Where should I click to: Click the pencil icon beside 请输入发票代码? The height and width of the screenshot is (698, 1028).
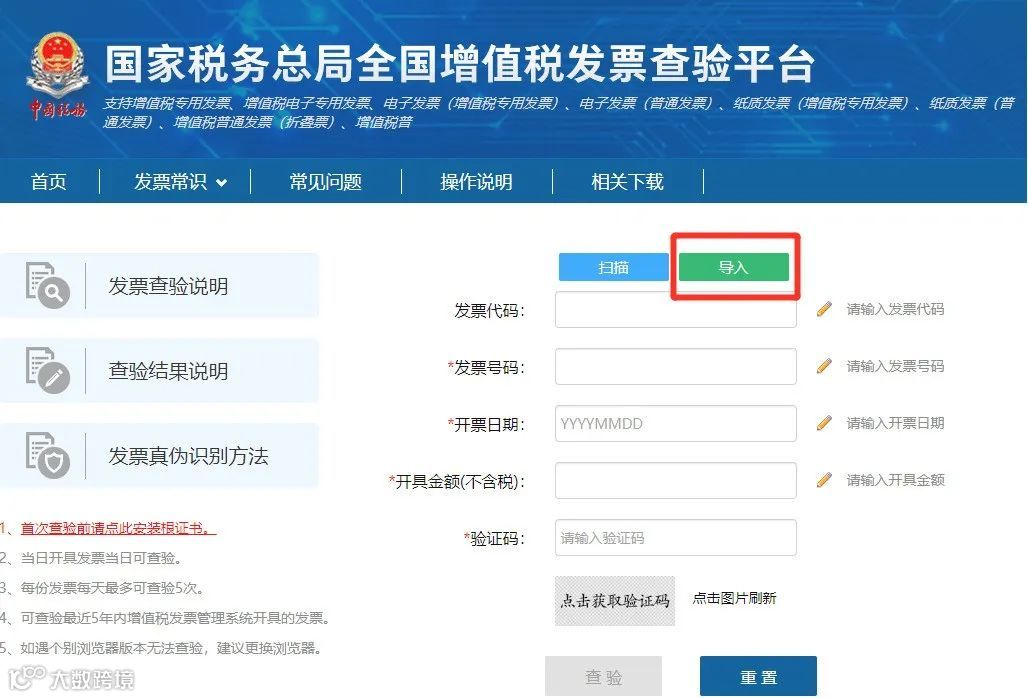pos(824,309)
